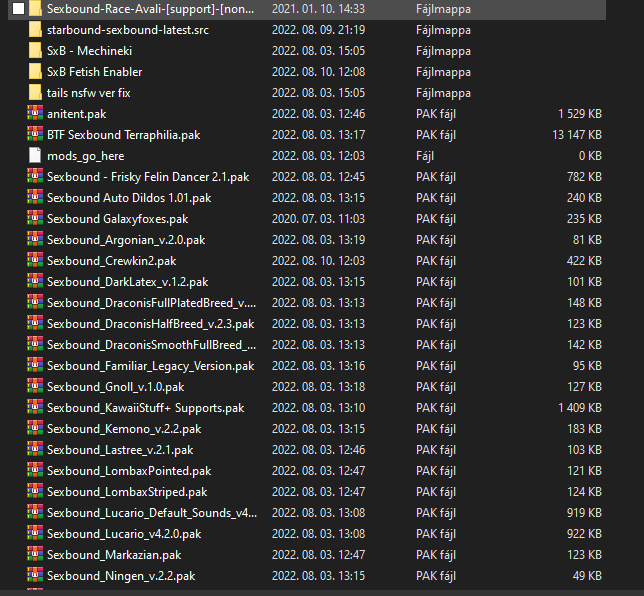Click the Sexbound_Lastree_v.2.1.pak archive icon
The image size is (644, 596).
tap(35, 449)
